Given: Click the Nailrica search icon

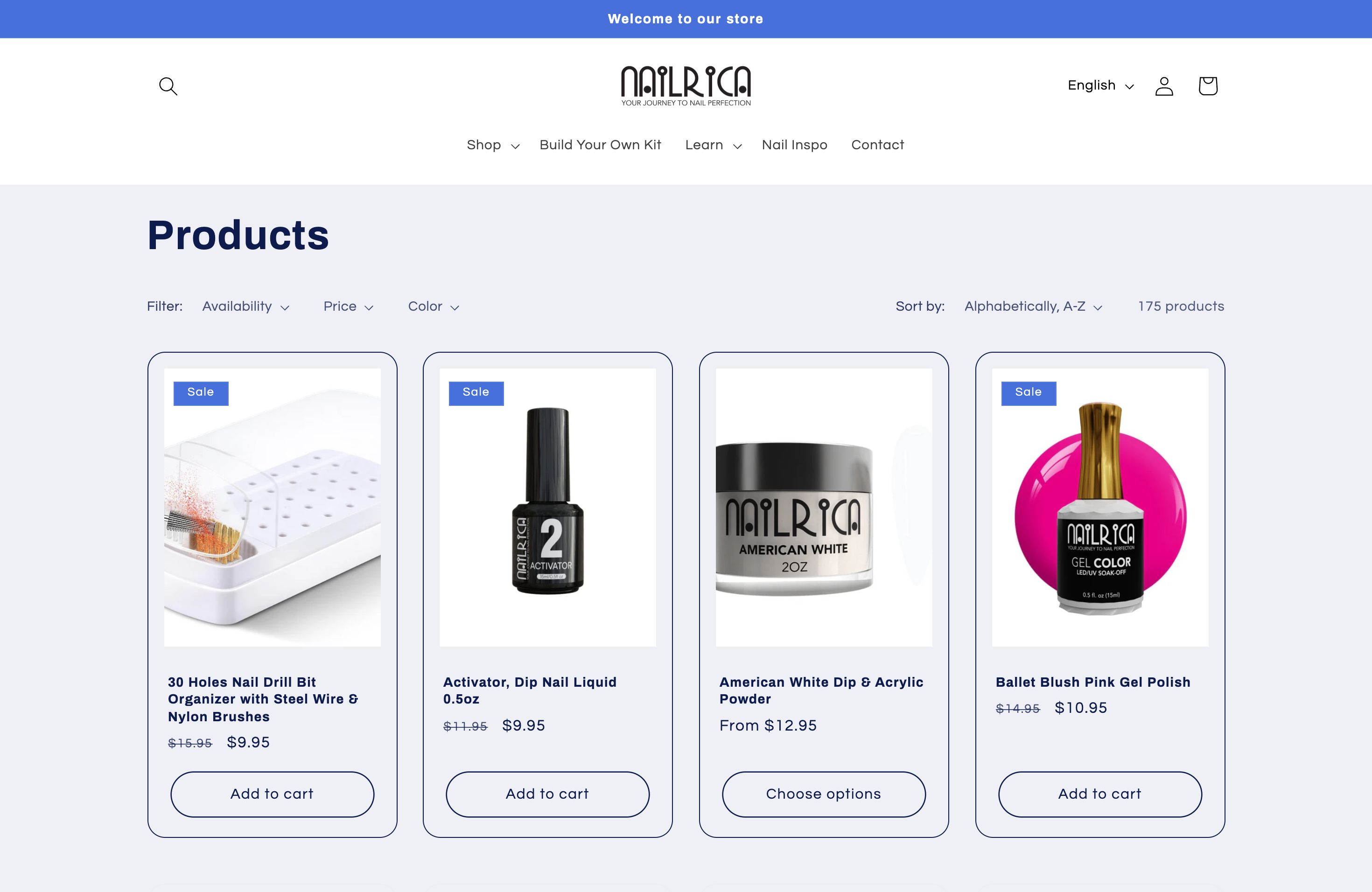Looking at the screenshot, I should click(x=167, y=85).
